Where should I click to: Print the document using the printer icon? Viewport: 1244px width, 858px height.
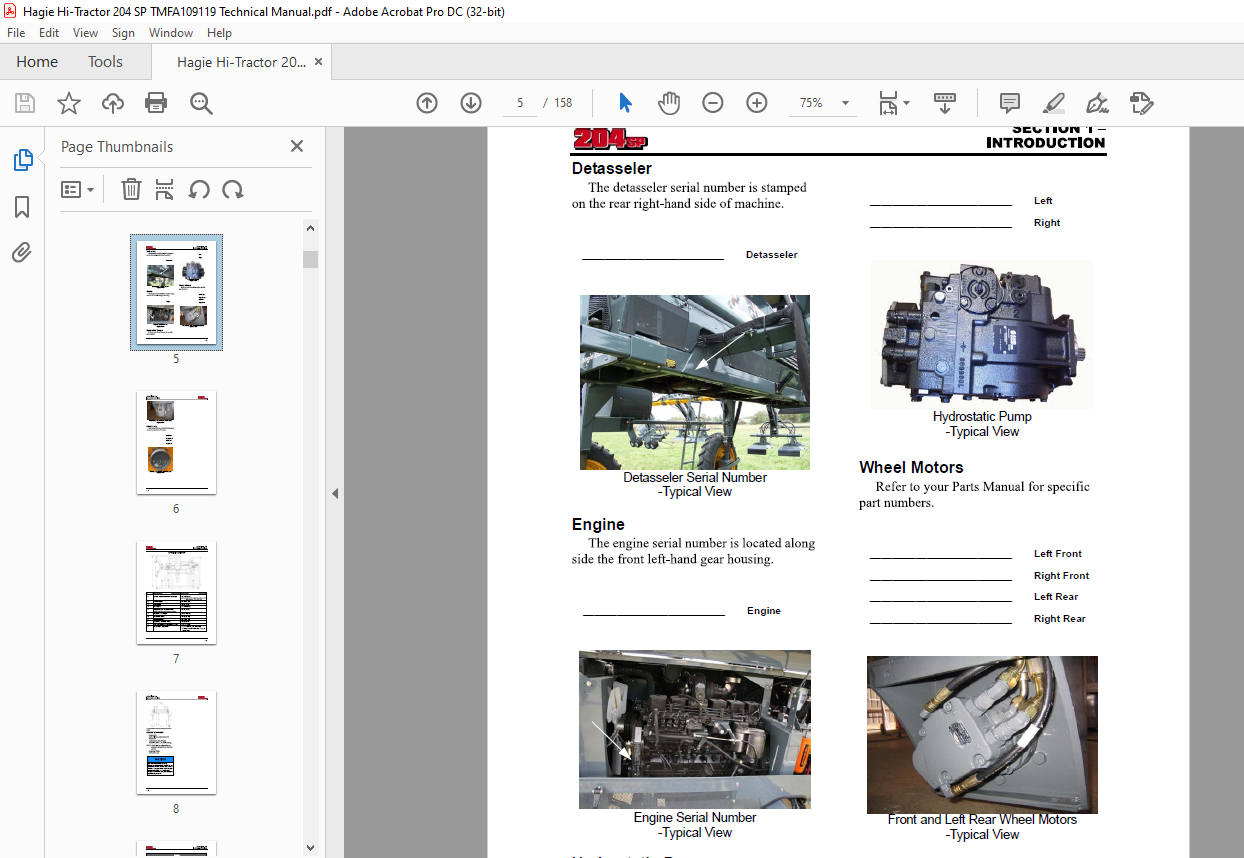(156, 103)
